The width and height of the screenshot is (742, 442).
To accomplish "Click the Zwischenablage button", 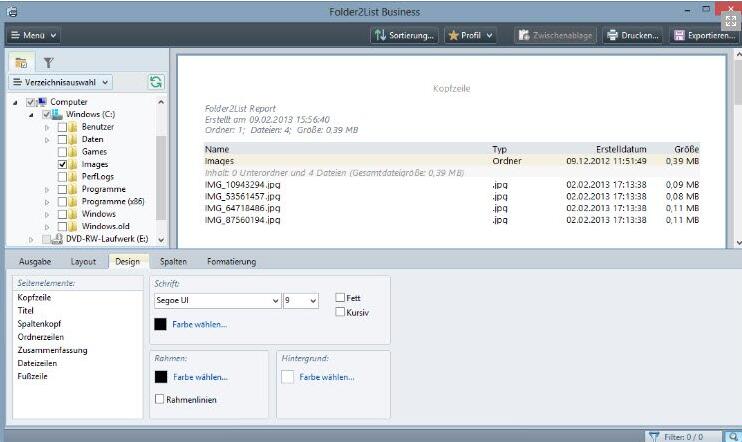I will coord(555,35).
